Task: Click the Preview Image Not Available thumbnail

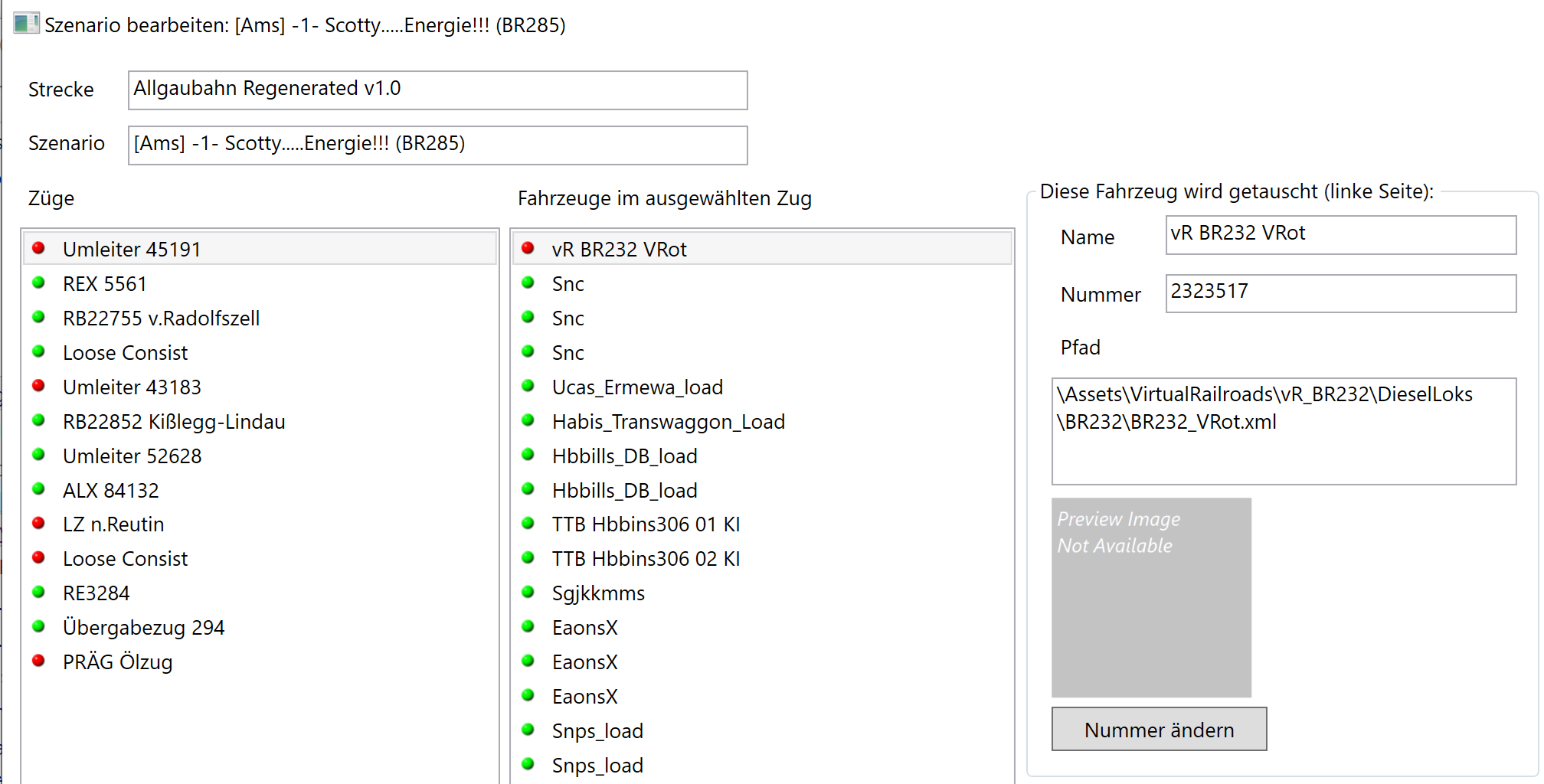Action: (1151, 597)
